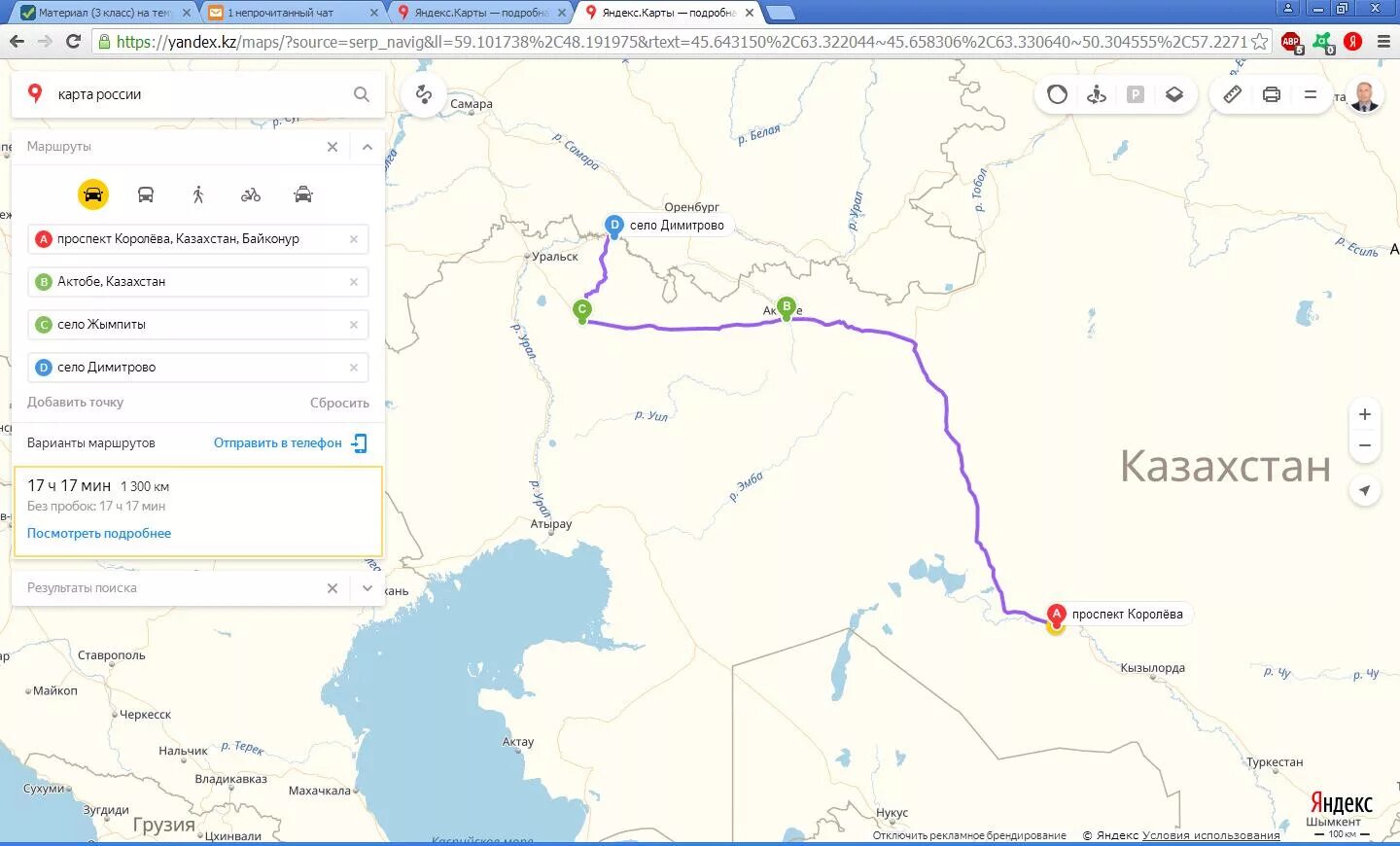Click blue map marker D село Димитрово
The height and width of the screenshot is (846, 1400).
click(613, 227)
